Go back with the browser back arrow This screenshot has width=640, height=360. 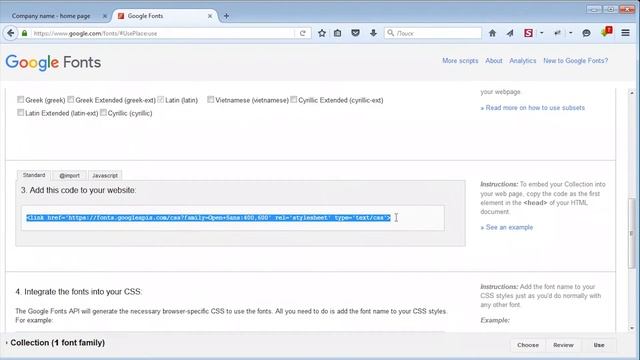(x=11, y=33)
